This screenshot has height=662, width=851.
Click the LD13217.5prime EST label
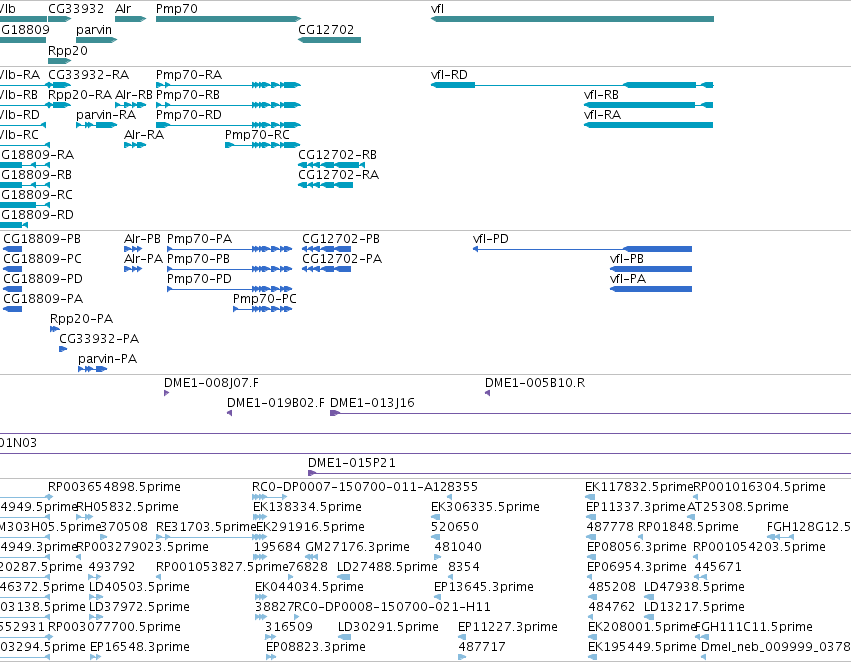(x=694, y=607)
